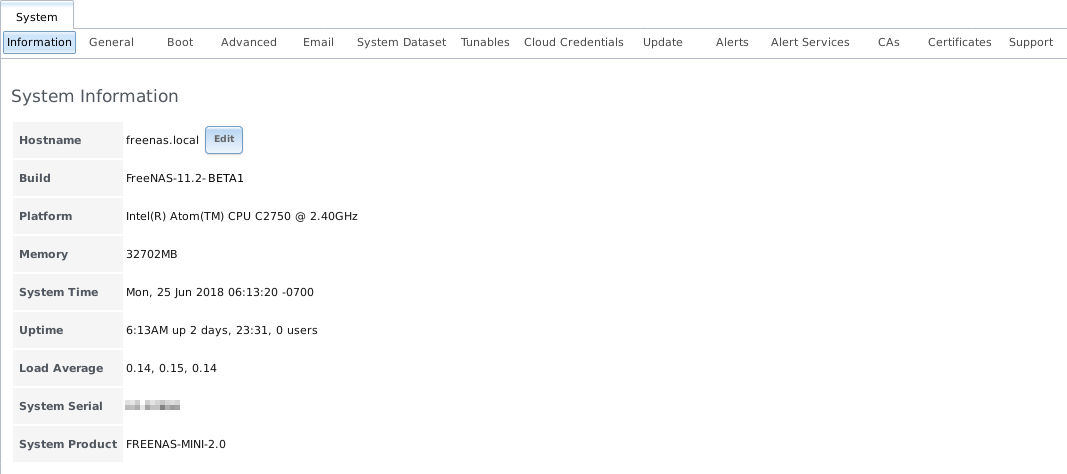Click the blurred System Serial value

153,406
